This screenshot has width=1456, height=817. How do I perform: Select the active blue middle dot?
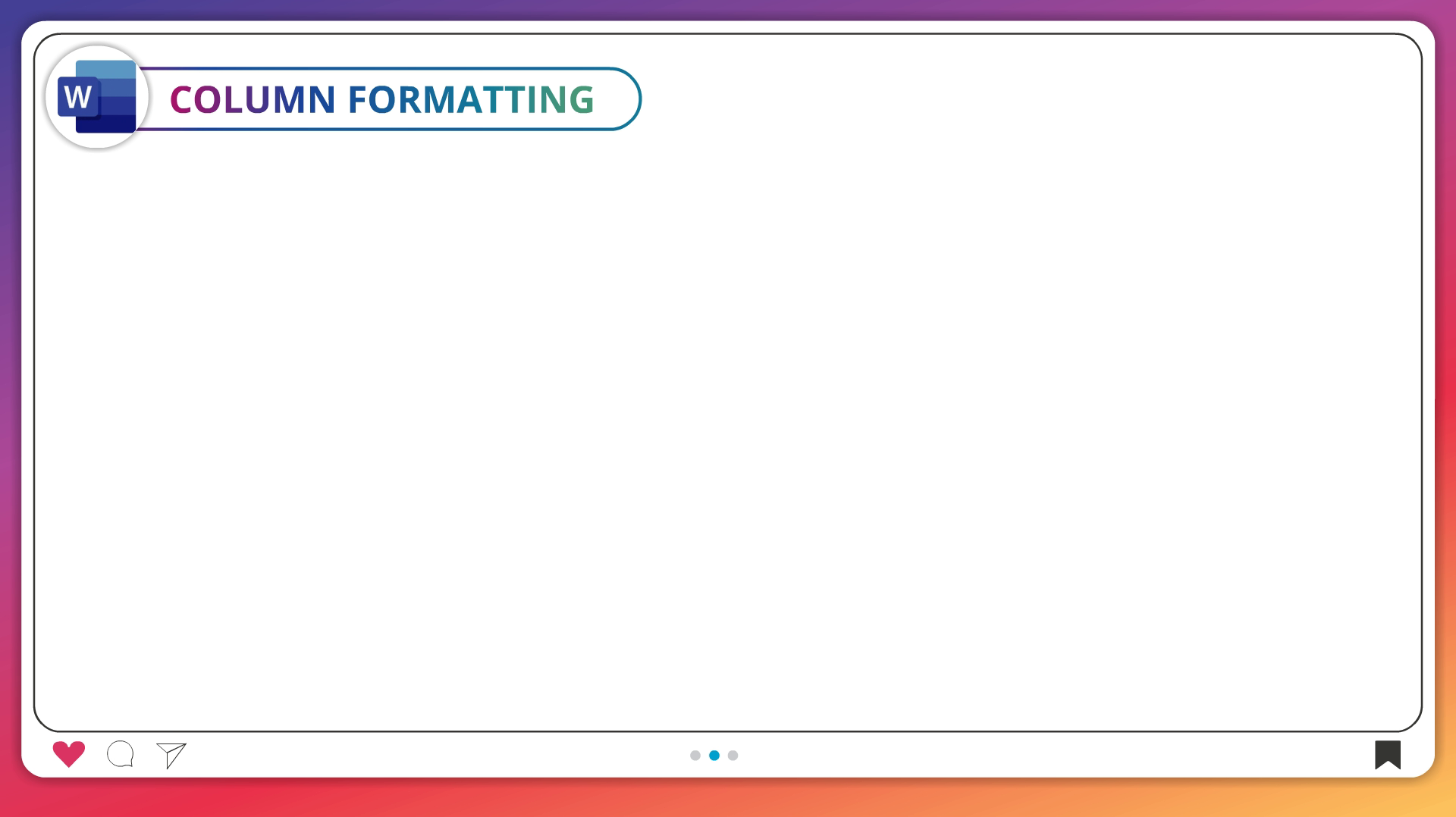(x=714, y=756)
